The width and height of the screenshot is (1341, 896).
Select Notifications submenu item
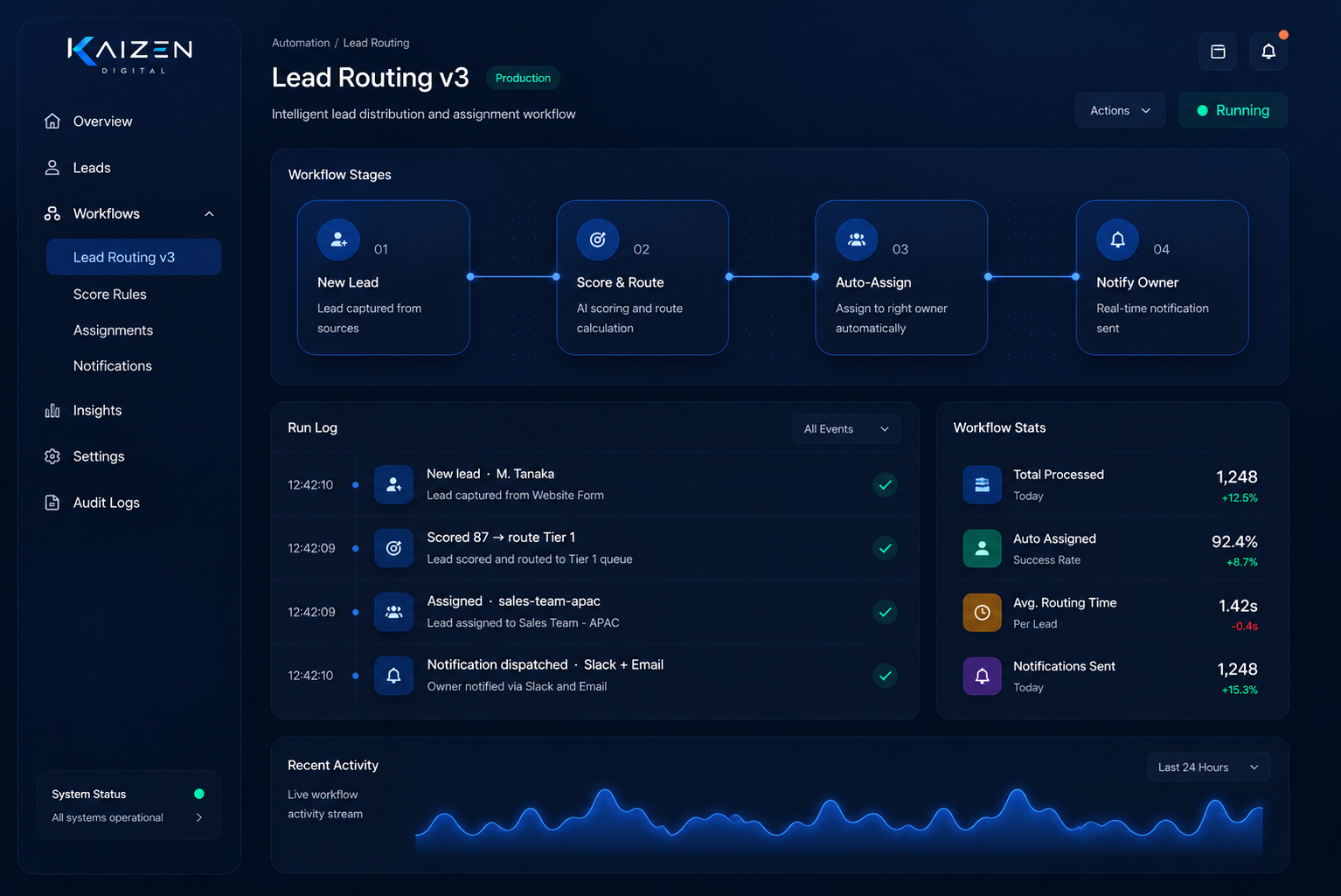pos(113,366)
